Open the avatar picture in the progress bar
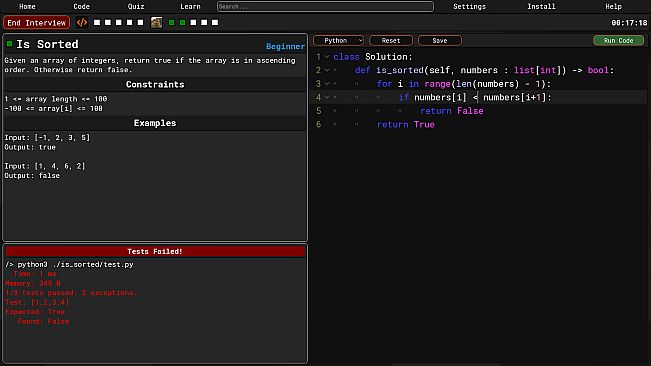651x366 pixels. pyautogui.click(x=157, y=22)
